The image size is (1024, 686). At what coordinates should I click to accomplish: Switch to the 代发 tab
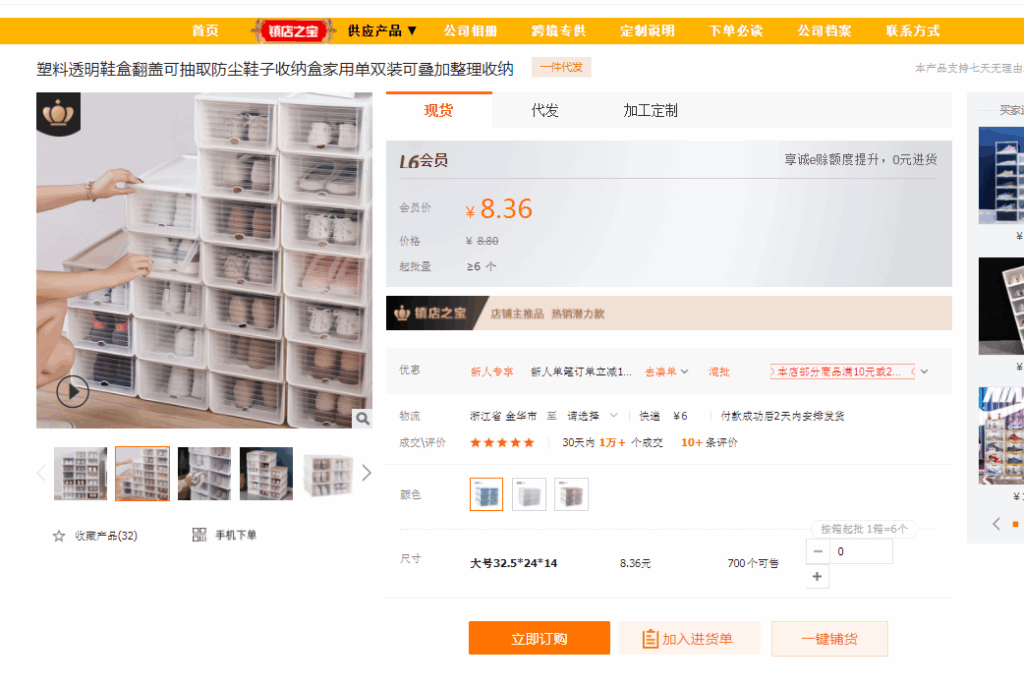coord(545,111)
